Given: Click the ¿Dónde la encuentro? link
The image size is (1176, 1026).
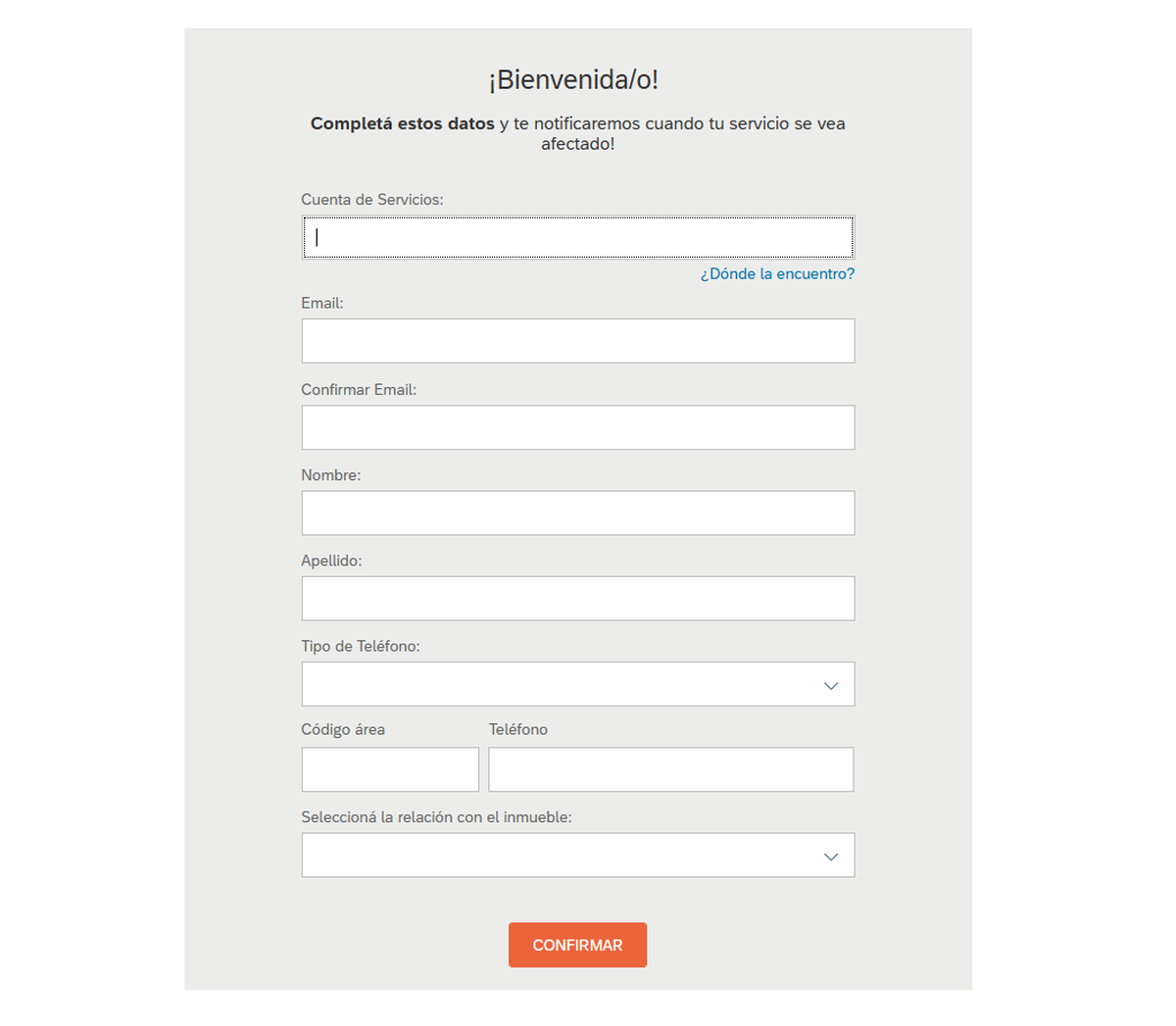Looking at the screenshot, I should (777, 273).
